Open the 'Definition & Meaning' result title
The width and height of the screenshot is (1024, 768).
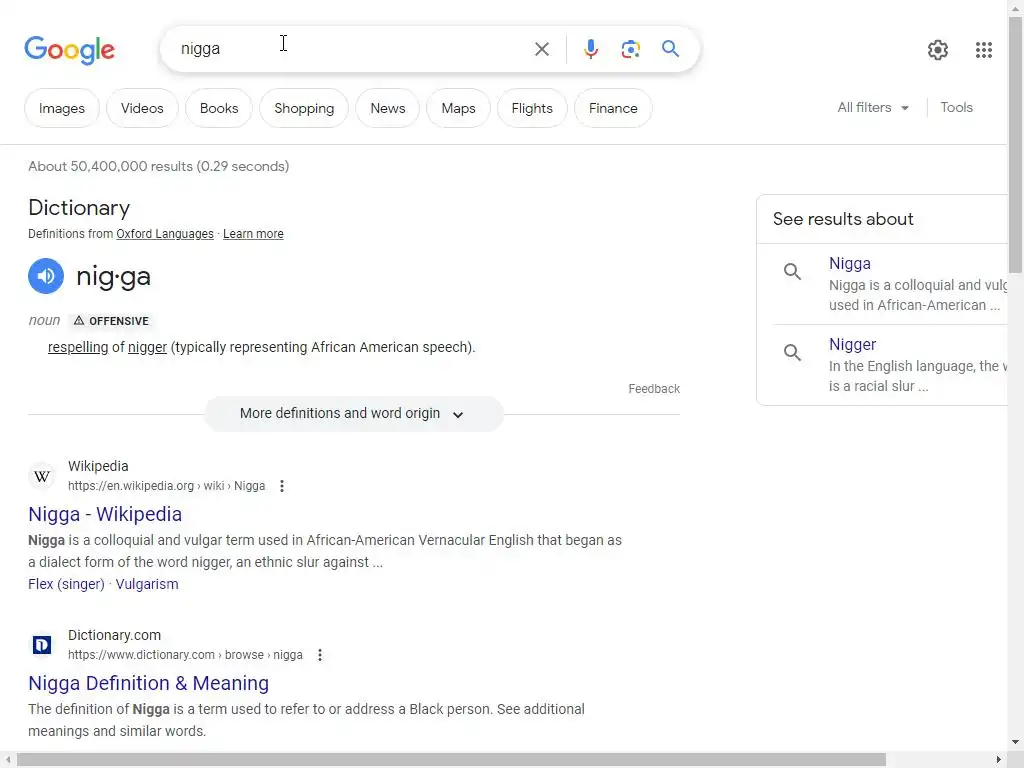[x=148, y=683]
